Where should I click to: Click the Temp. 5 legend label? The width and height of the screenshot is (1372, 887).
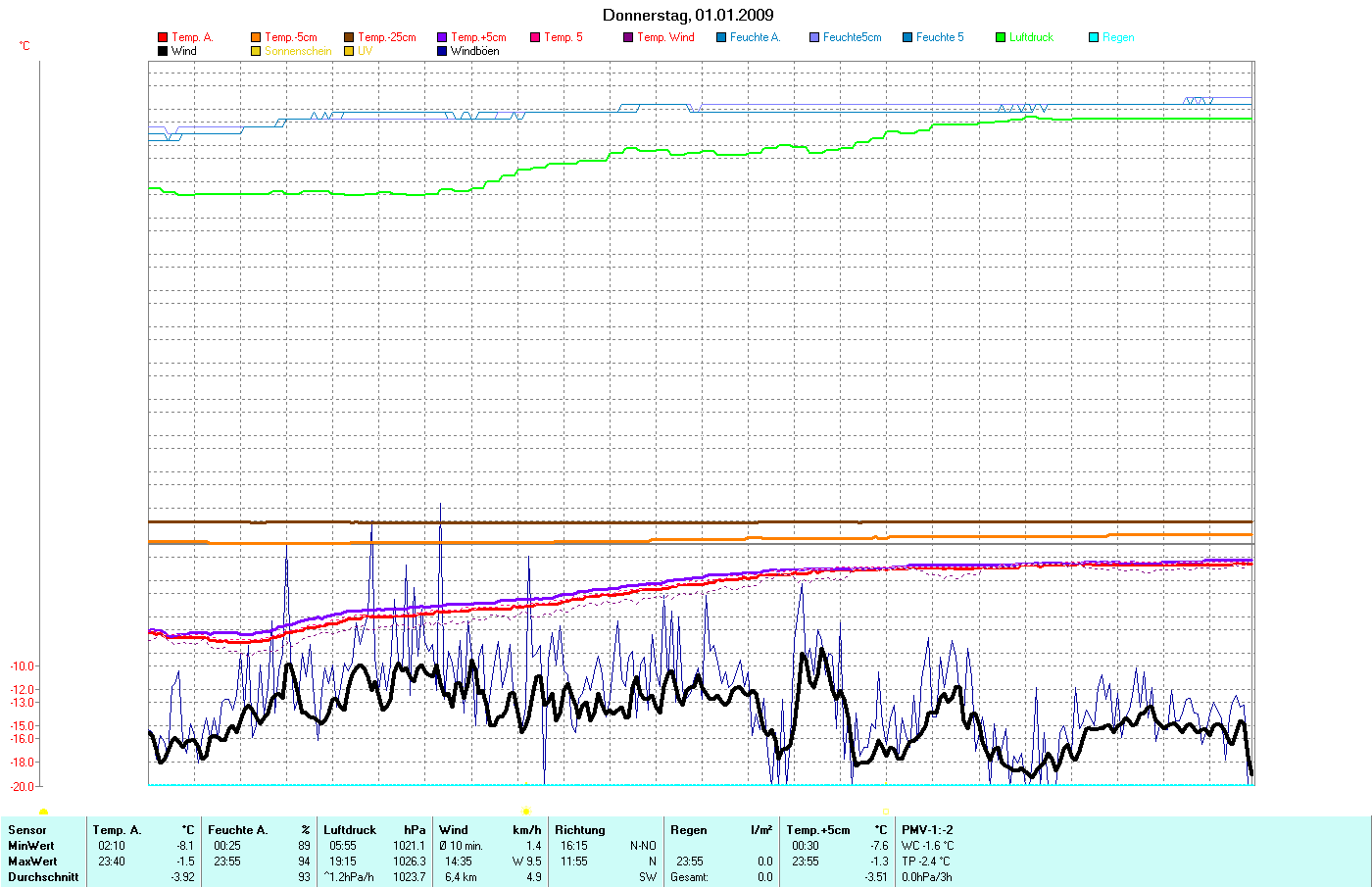point(563,37)
